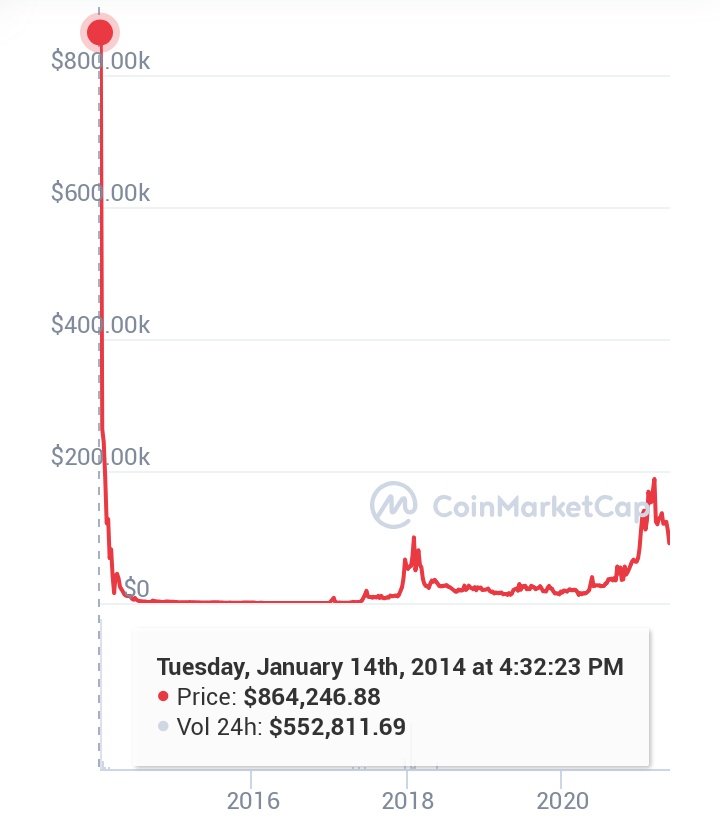Image resolution: width=720 pixels, height=821 pixels.
Task: Click the $800.00k y-axis label
Action: tap(100, 61)
